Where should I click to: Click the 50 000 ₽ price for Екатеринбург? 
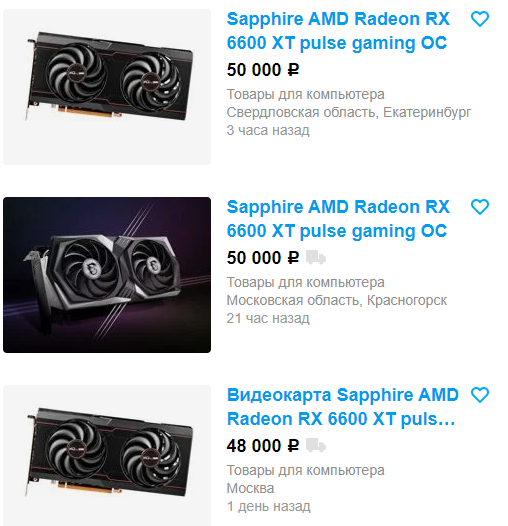tap(263, 70)
